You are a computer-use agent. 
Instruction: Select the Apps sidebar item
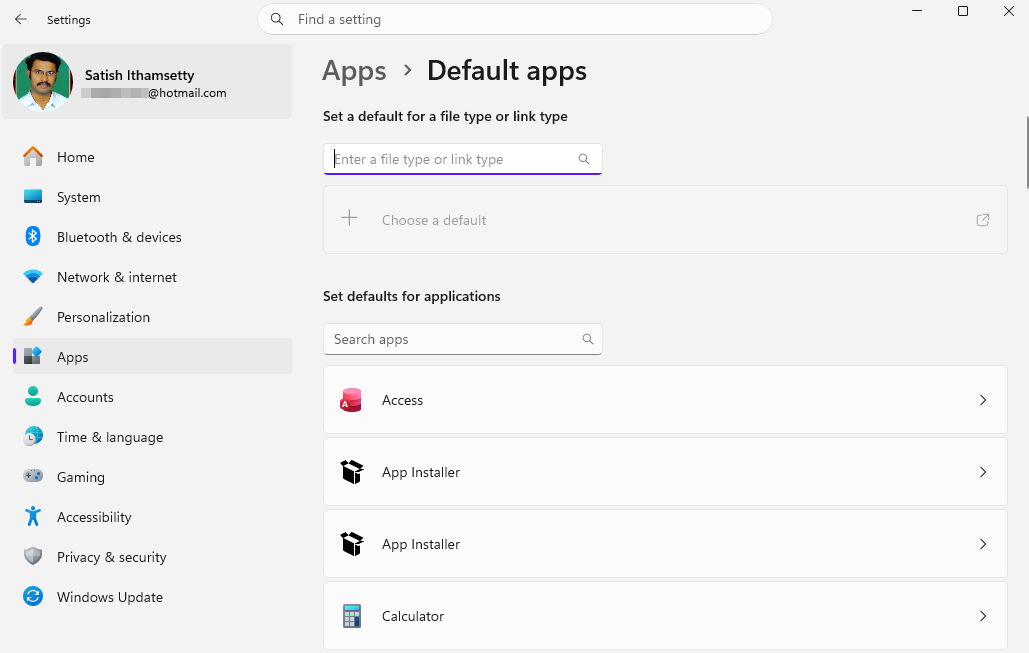152,357
